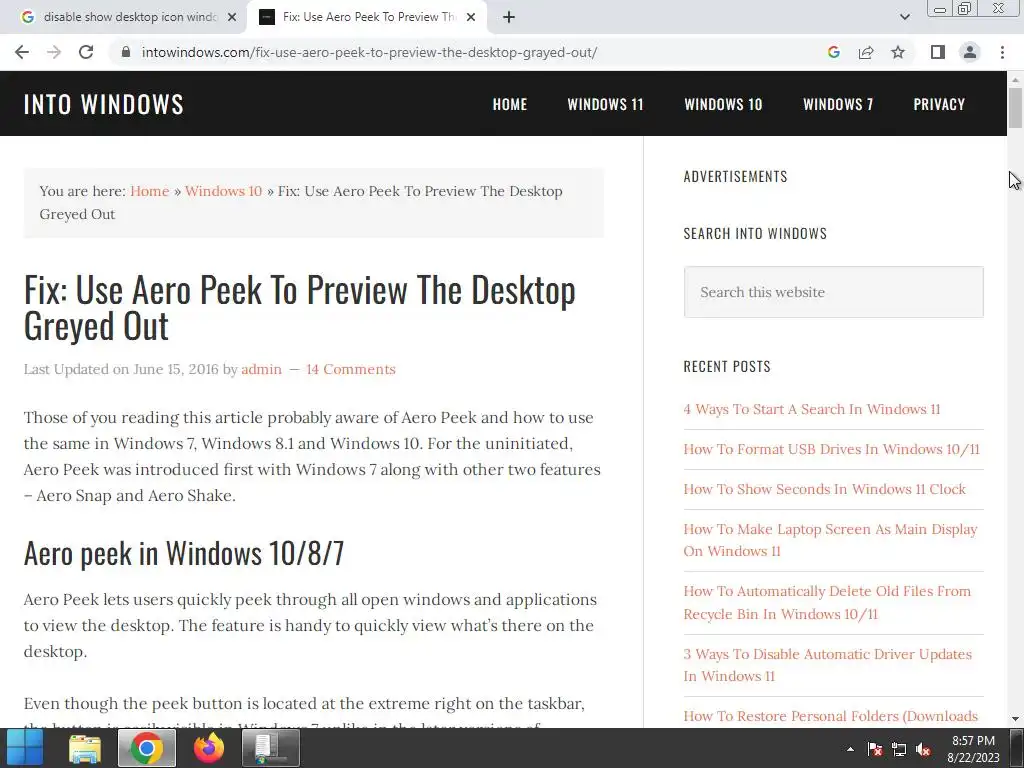The height and width of the screenshot is (768, 1024).
Task: Open 'Make Laptop Screen As Main Display' post
Action: coord(830,540)
